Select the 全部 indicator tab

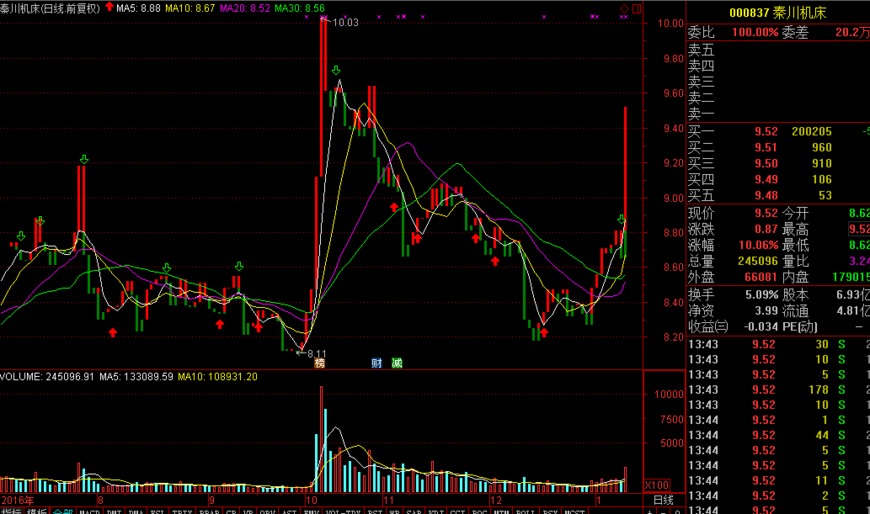pyautogui.click(x=63, y=511)
